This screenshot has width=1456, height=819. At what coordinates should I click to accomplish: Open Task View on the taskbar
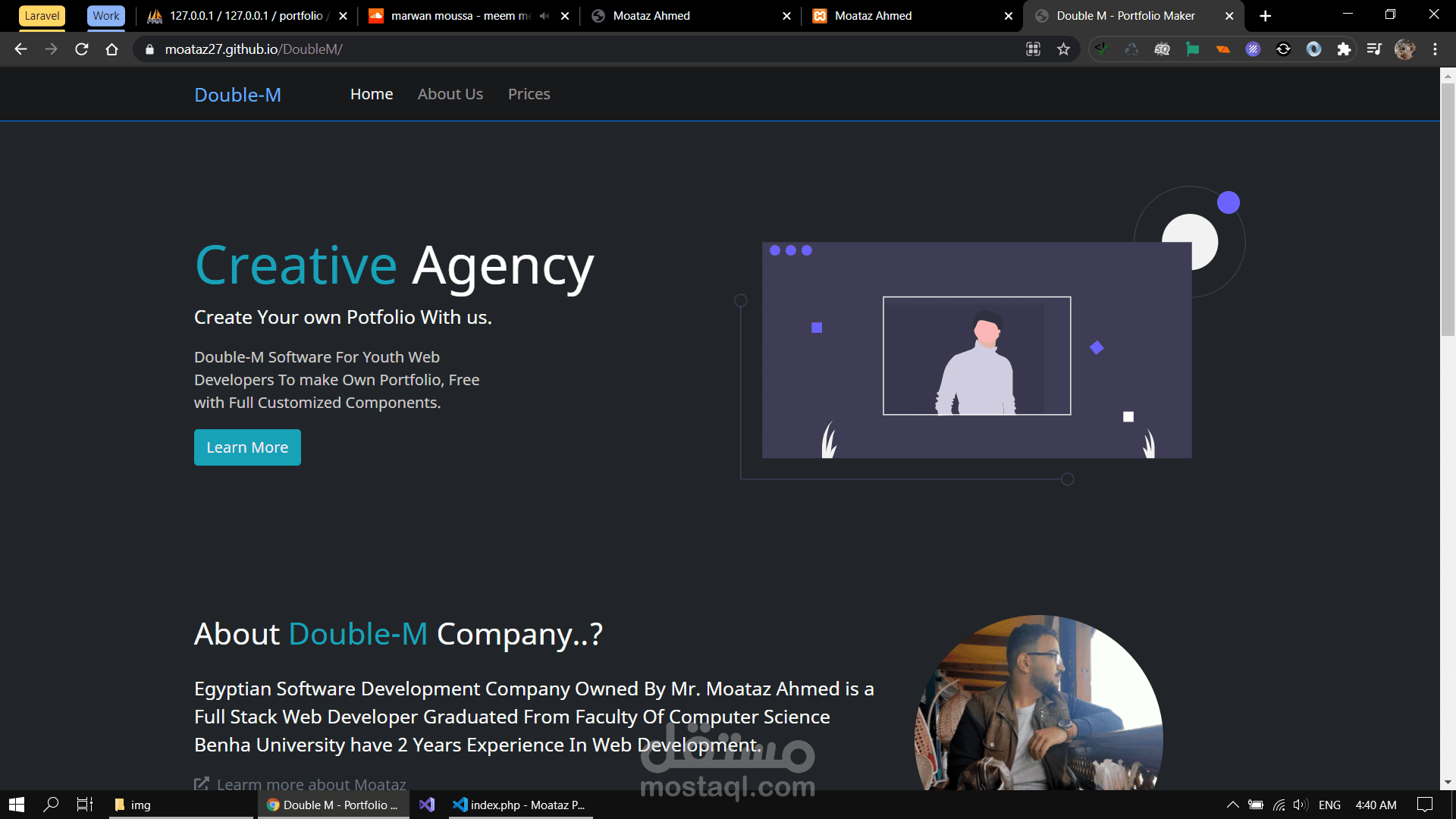(85, 805)
